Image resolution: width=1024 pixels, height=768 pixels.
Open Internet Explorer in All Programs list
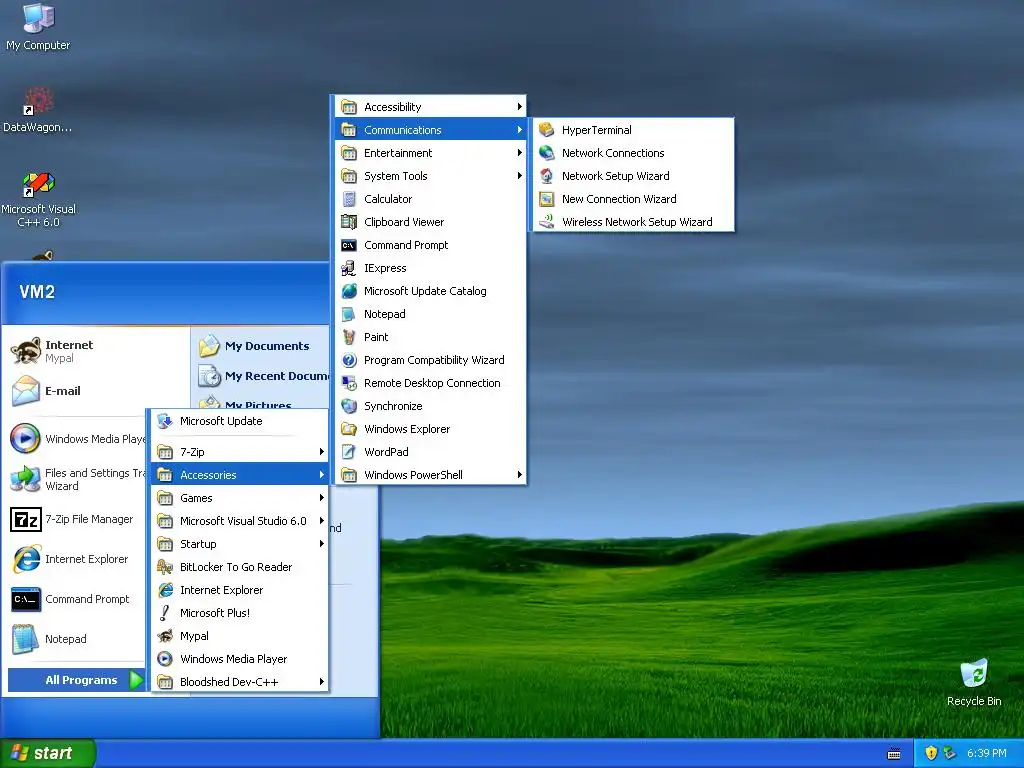[240, 590]
